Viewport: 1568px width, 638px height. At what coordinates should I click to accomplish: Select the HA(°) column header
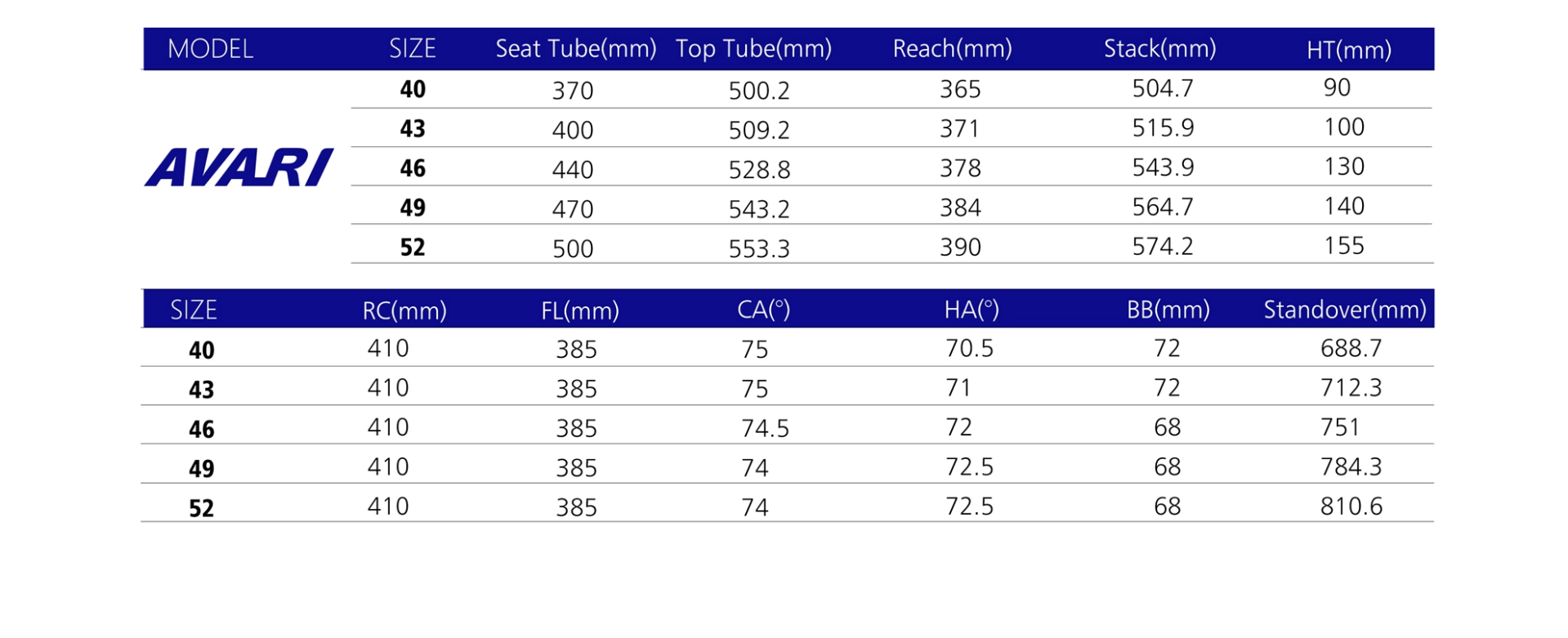(x=972, y=310)
